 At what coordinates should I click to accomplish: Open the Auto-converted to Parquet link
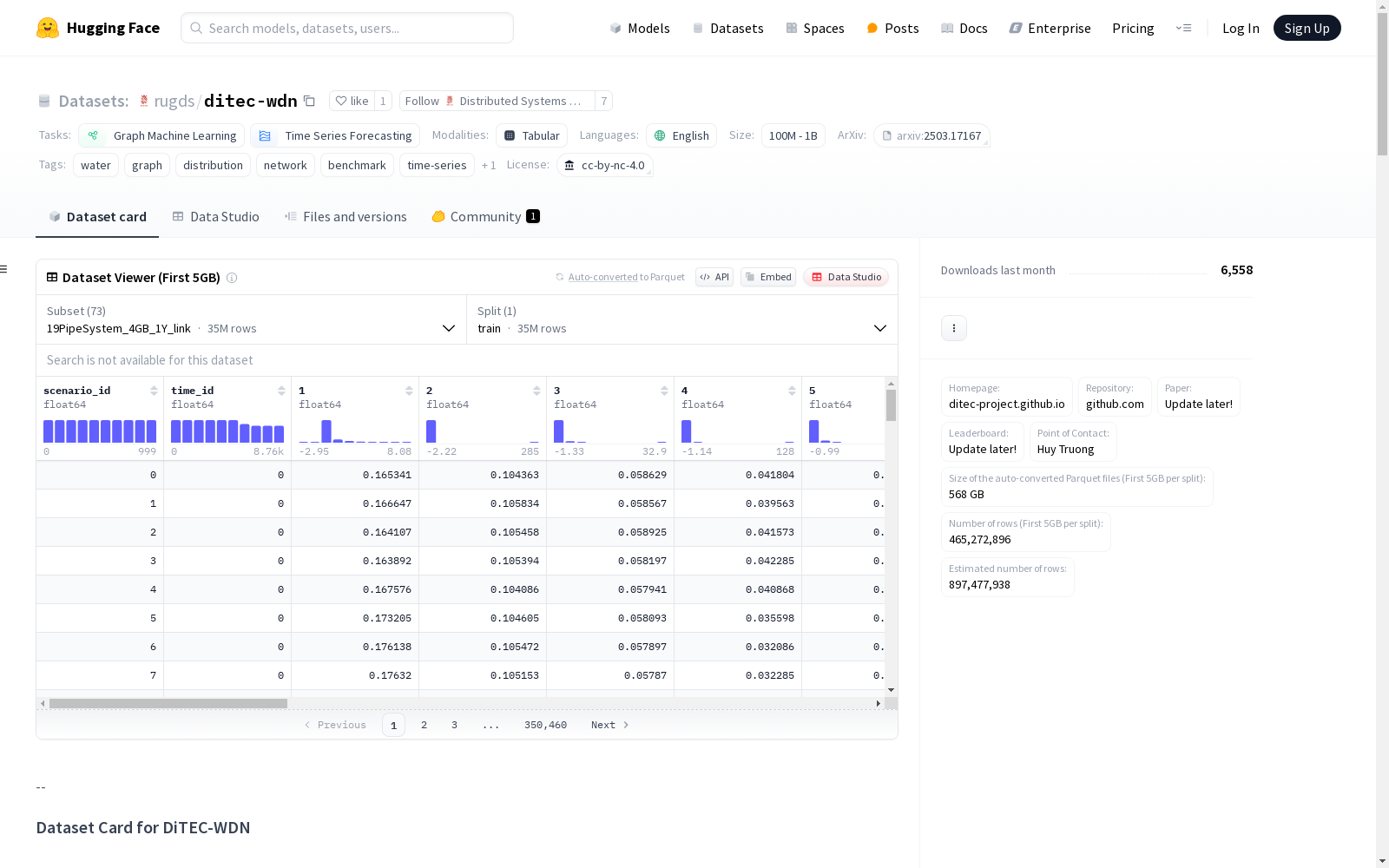coord(620,277)
